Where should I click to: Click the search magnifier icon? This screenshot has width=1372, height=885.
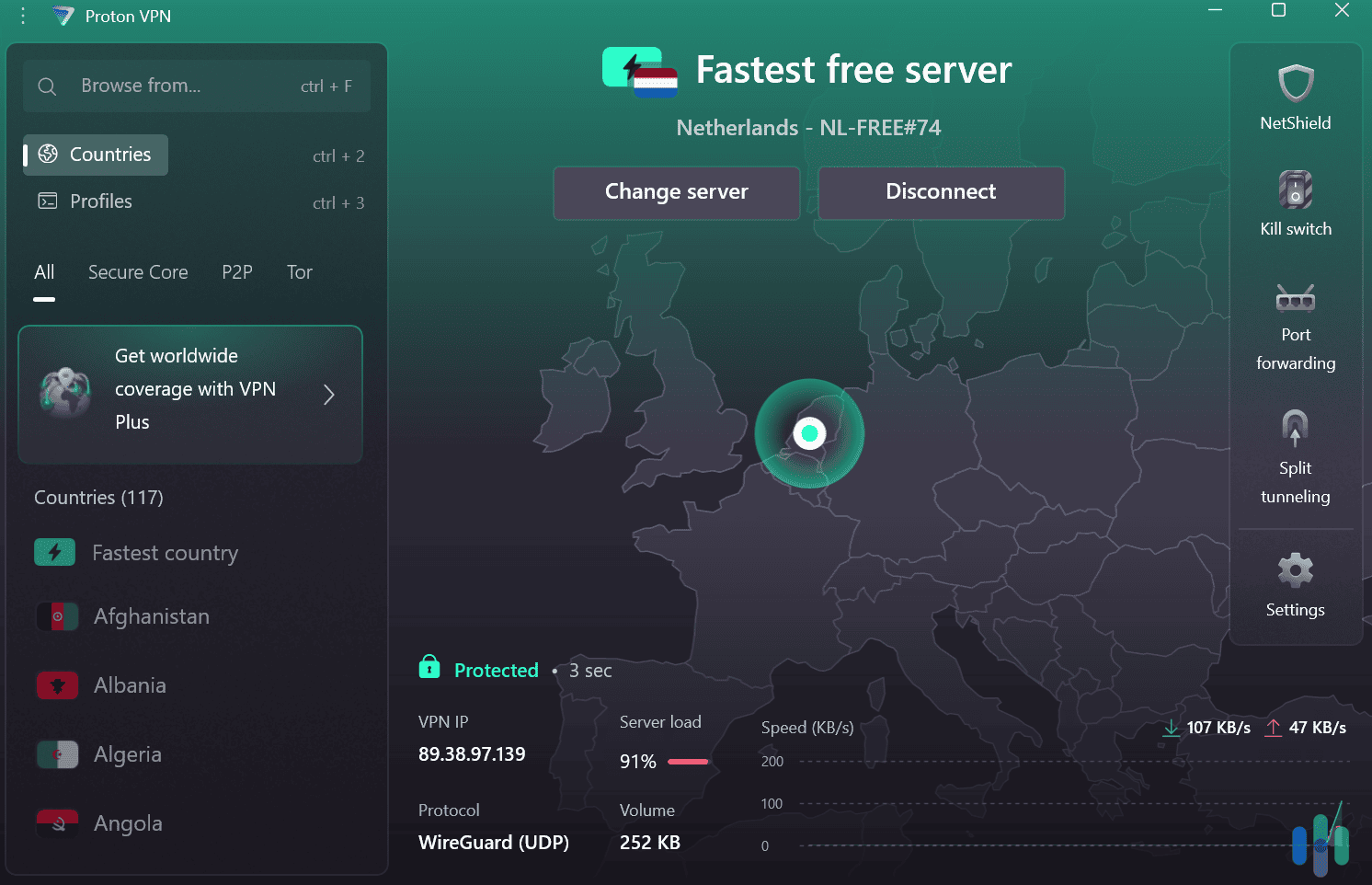pos(47,86)
